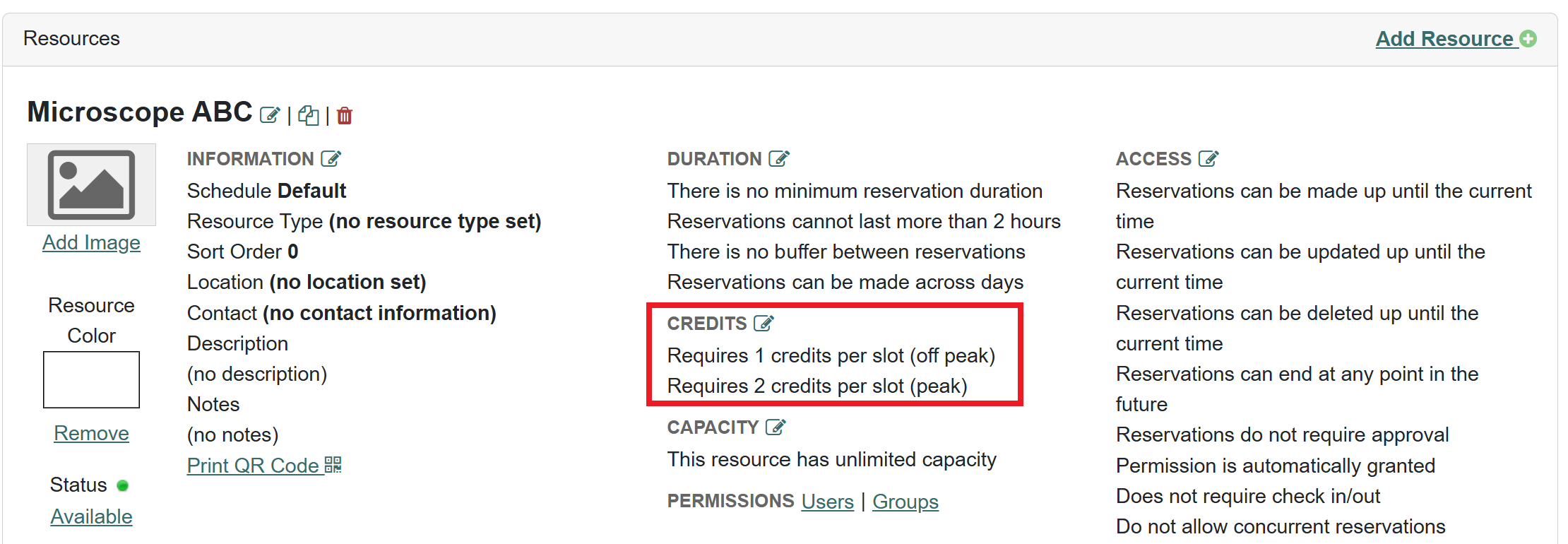Remove the resource color
This screenshot has height=544, width=1568.
[91, 433]
